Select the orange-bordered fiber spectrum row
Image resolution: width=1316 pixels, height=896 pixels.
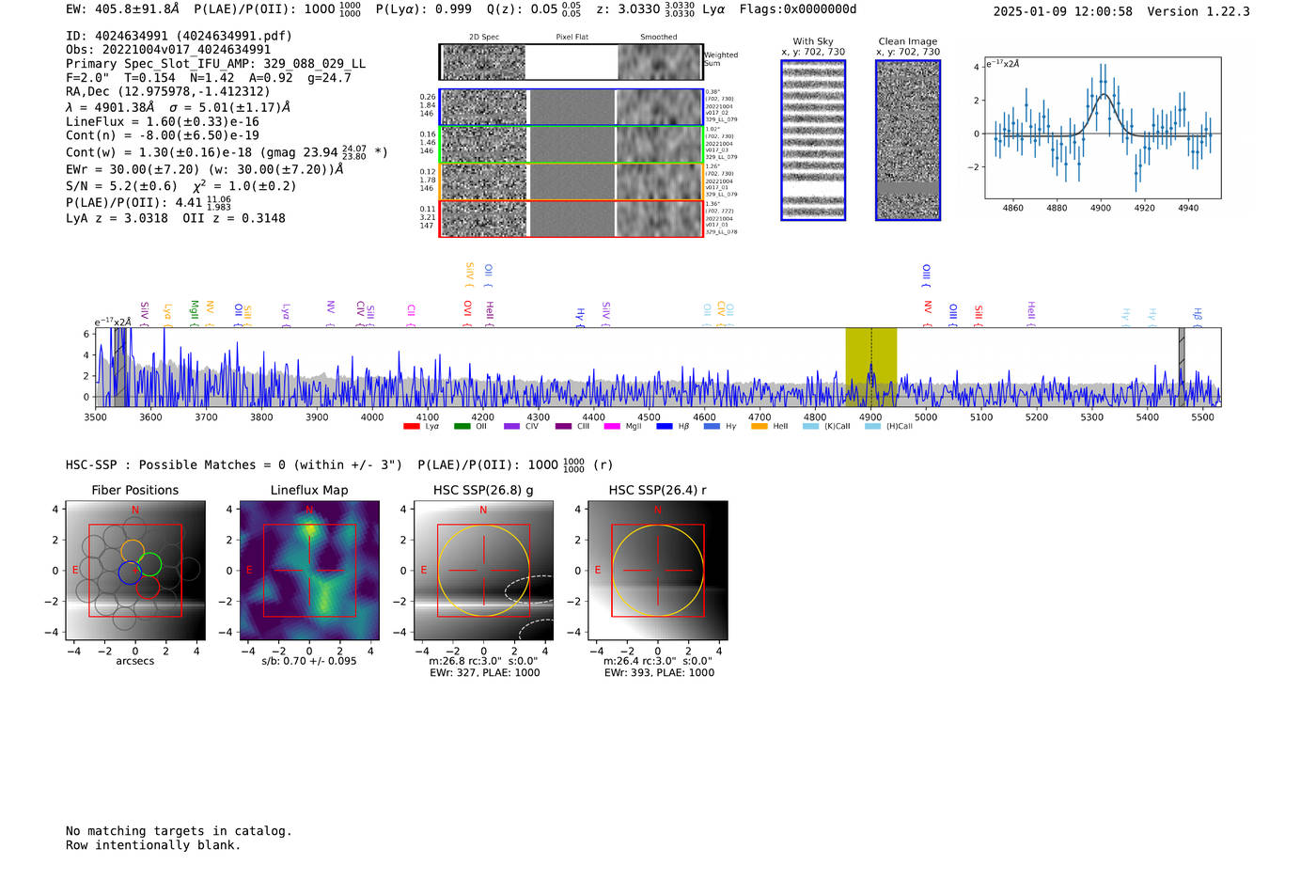coord(571,181)
